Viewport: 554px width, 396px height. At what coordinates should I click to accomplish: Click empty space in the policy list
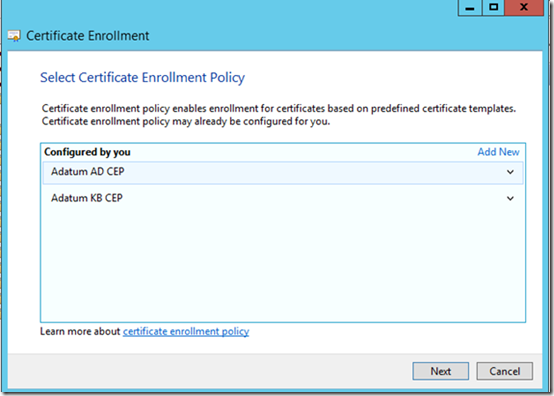(x=283, y=265)
